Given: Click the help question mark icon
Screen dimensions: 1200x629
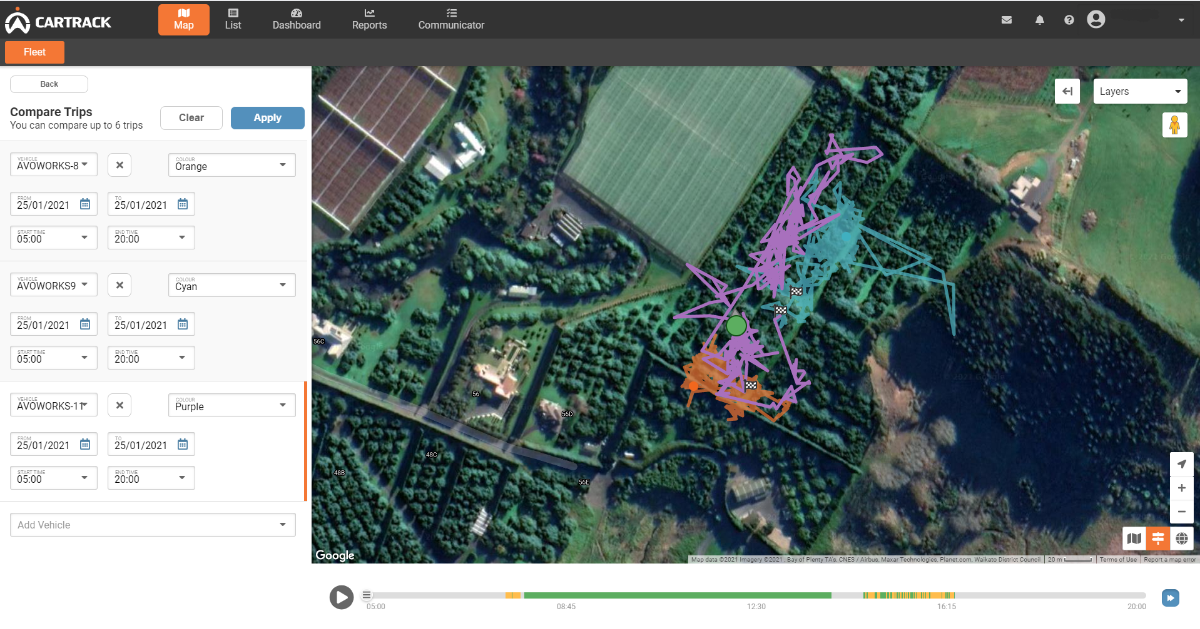Looking at the screenshot, I should (1069, 20).
